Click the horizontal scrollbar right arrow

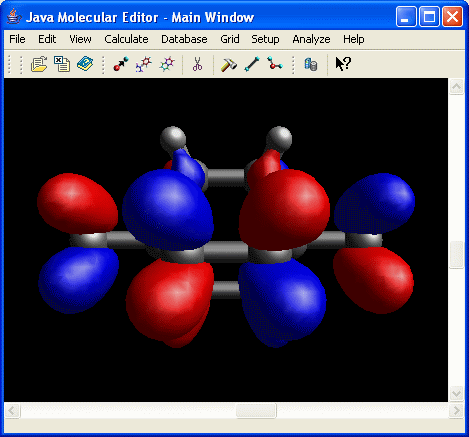point(456,410)
